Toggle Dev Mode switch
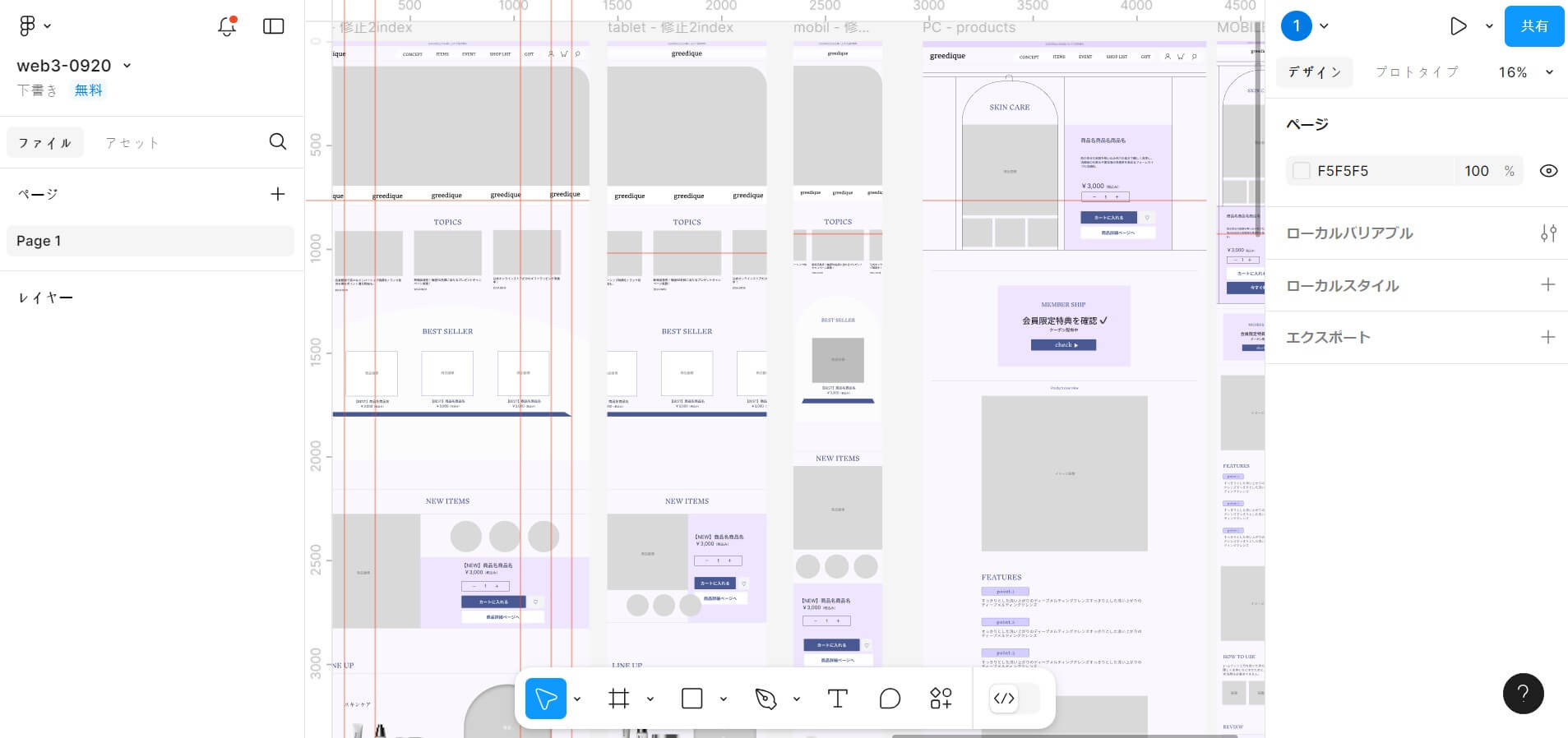Viewport: 1568px width, 738px height. tap(1015, 699)
